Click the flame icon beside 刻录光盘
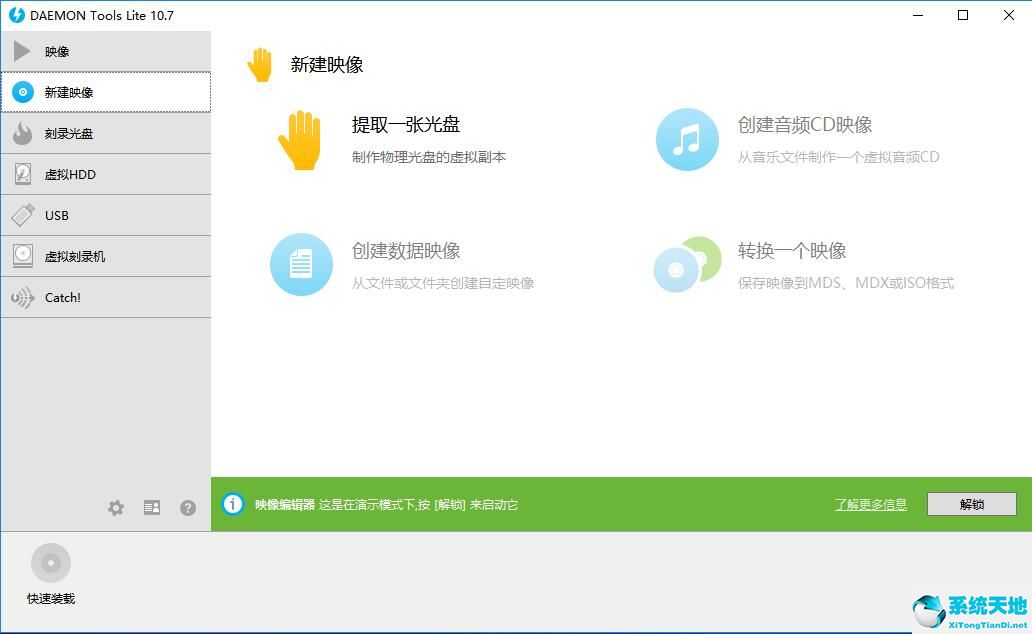The height and width of the screenshot is (634, 1032). click(22, 133)
